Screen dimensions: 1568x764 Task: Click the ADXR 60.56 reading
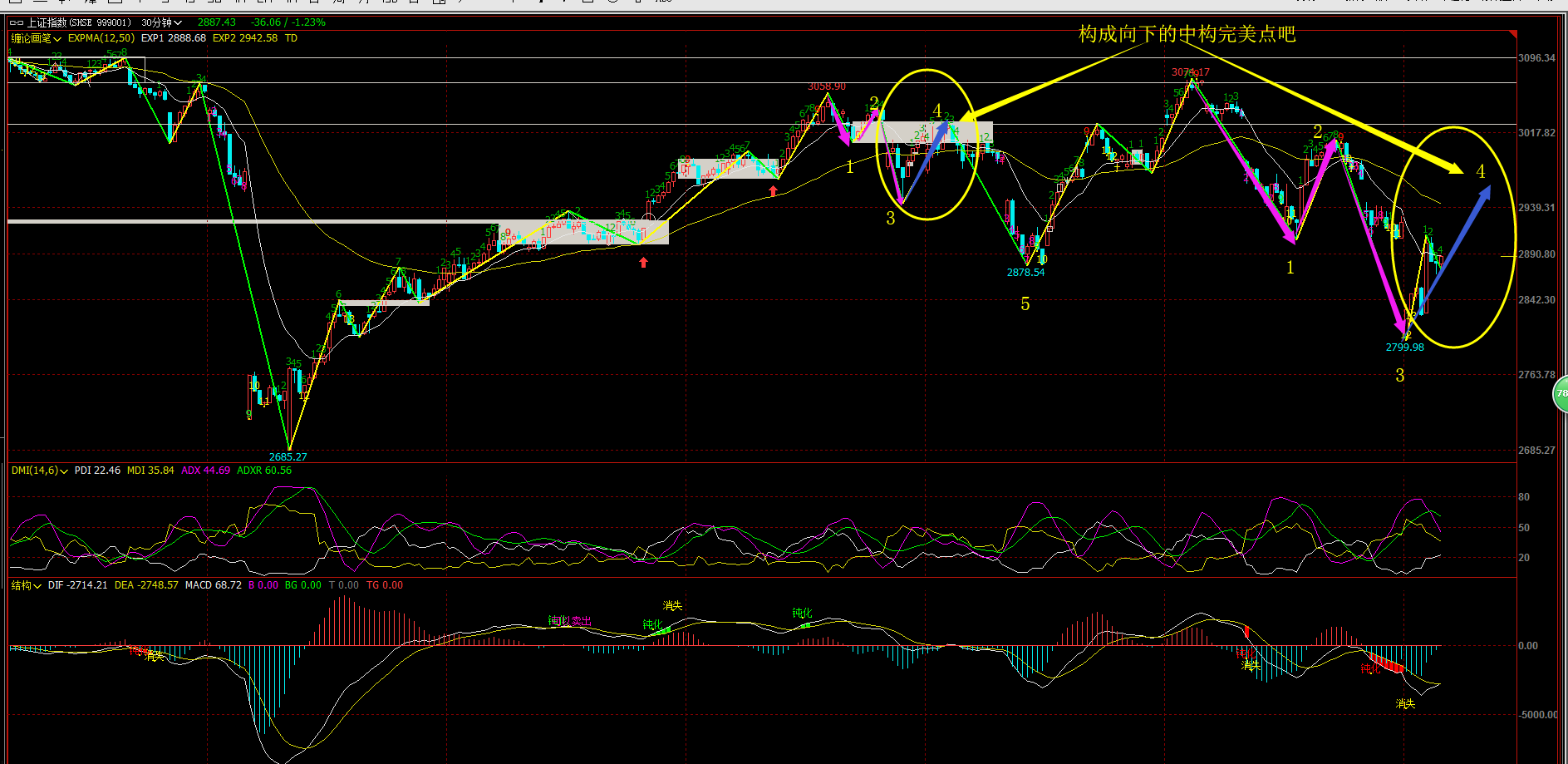pos(264,471)
